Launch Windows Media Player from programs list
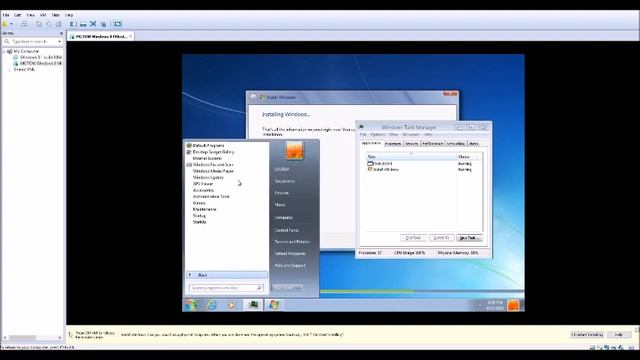This screenshot has width=640, height=360. [x=213, y=171]
